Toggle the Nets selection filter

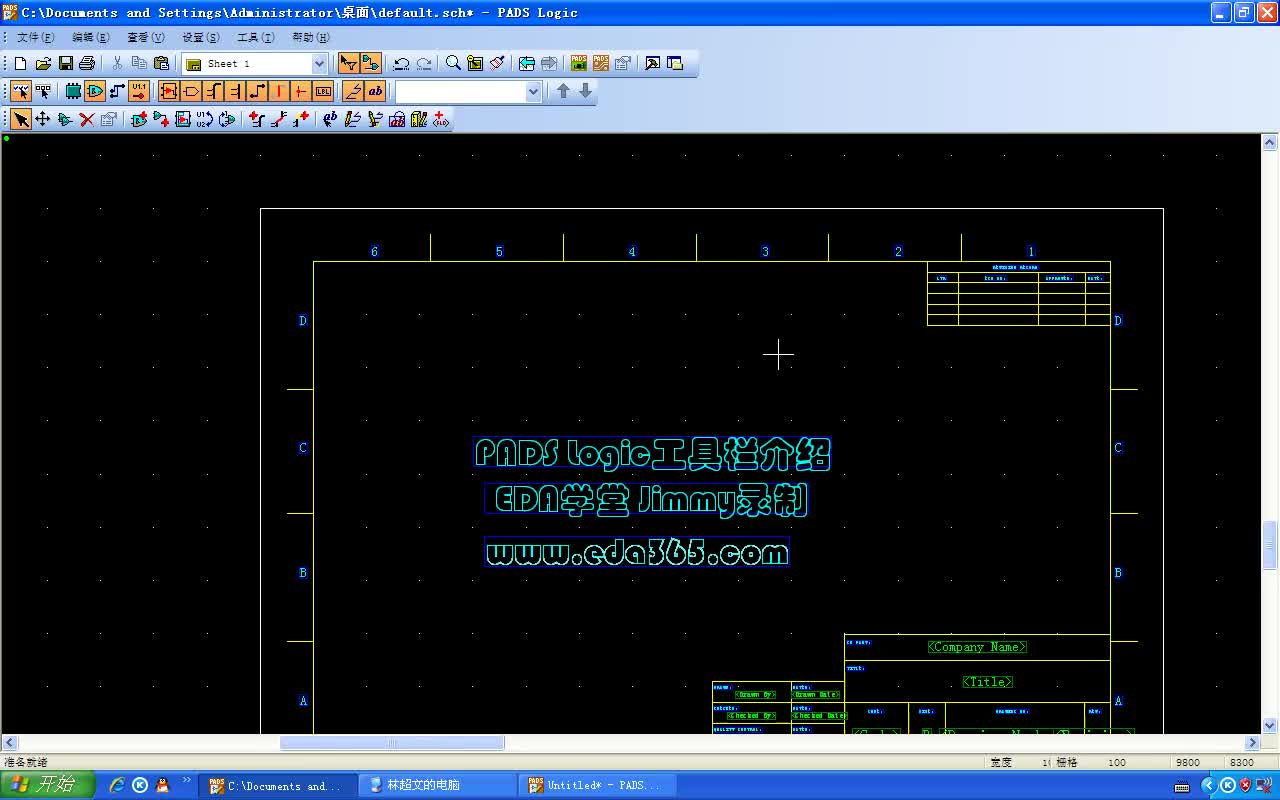tap(117, 91)
